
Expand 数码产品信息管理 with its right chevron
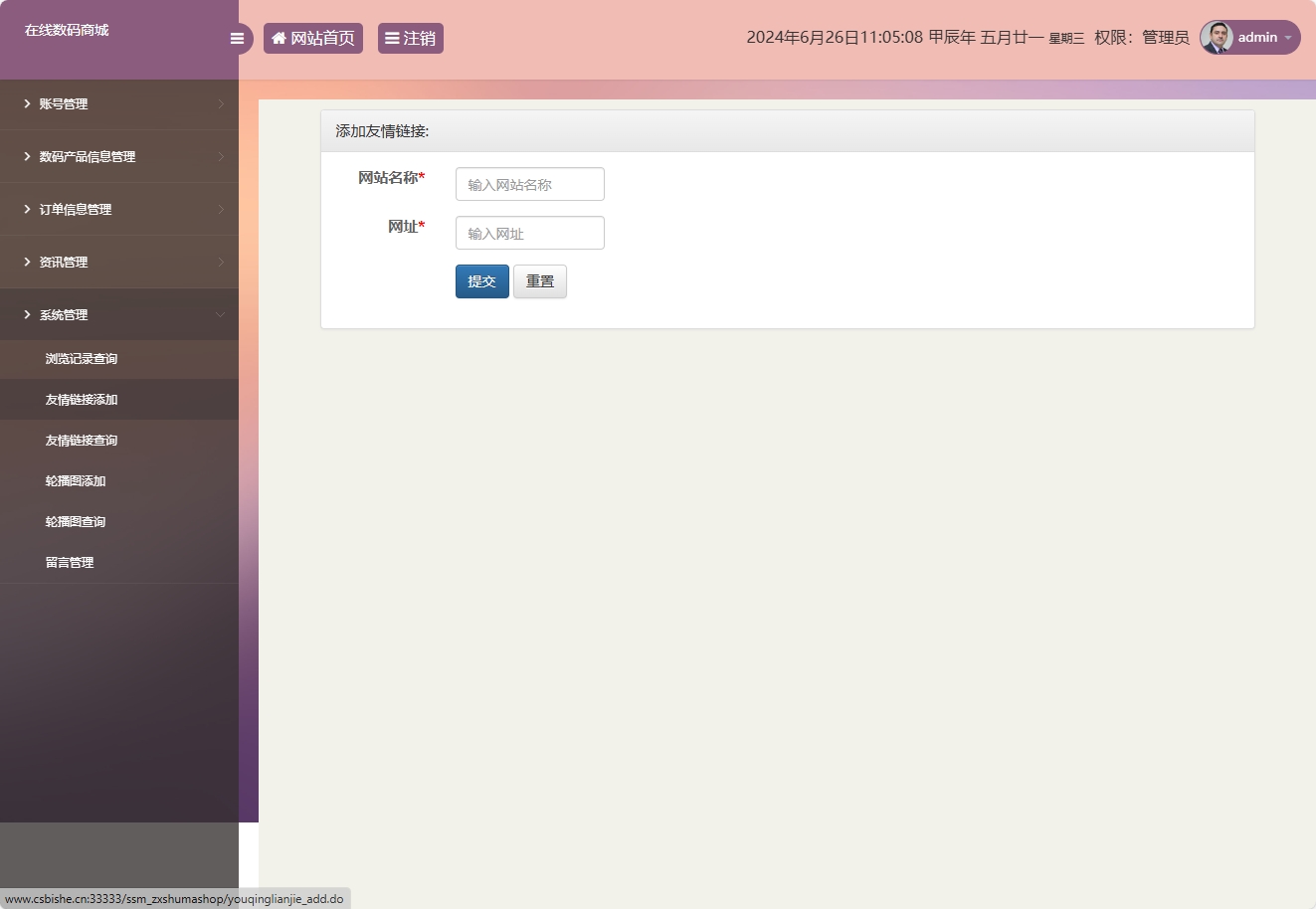coord(221,156)
